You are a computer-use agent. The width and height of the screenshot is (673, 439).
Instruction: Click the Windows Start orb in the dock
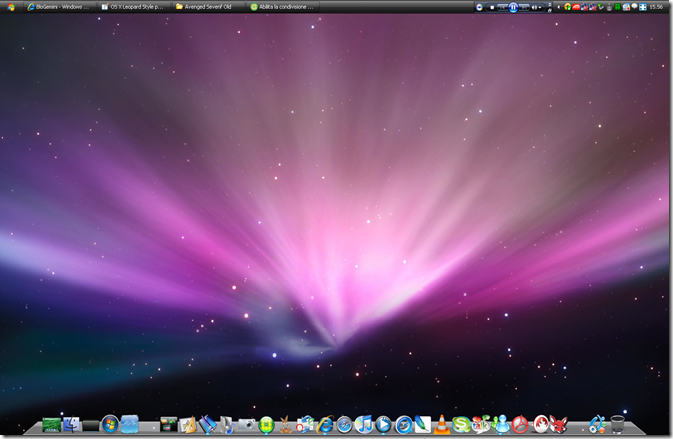110,424
